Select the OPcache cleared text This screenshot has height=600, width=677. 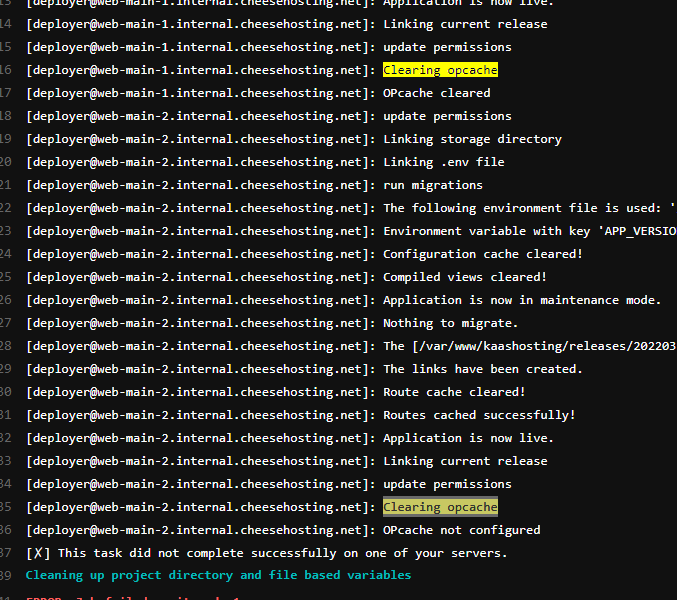coord(436,93)
